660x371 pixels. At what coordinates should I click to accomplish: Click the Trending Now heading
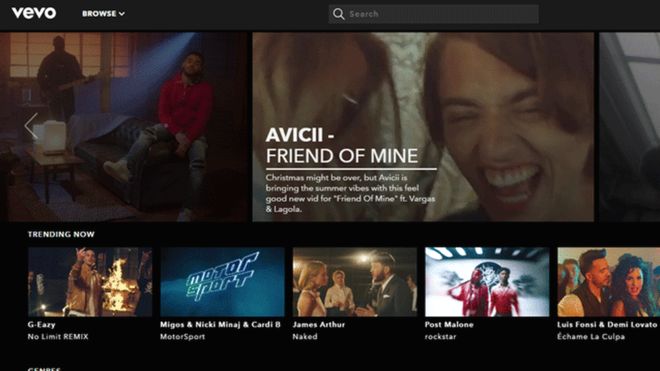[61, 235]
